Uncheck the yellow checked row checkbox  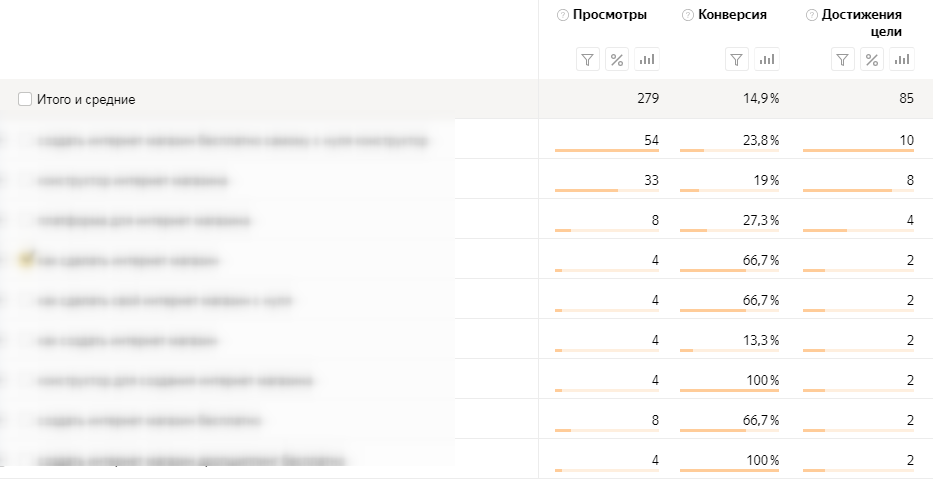26,259
